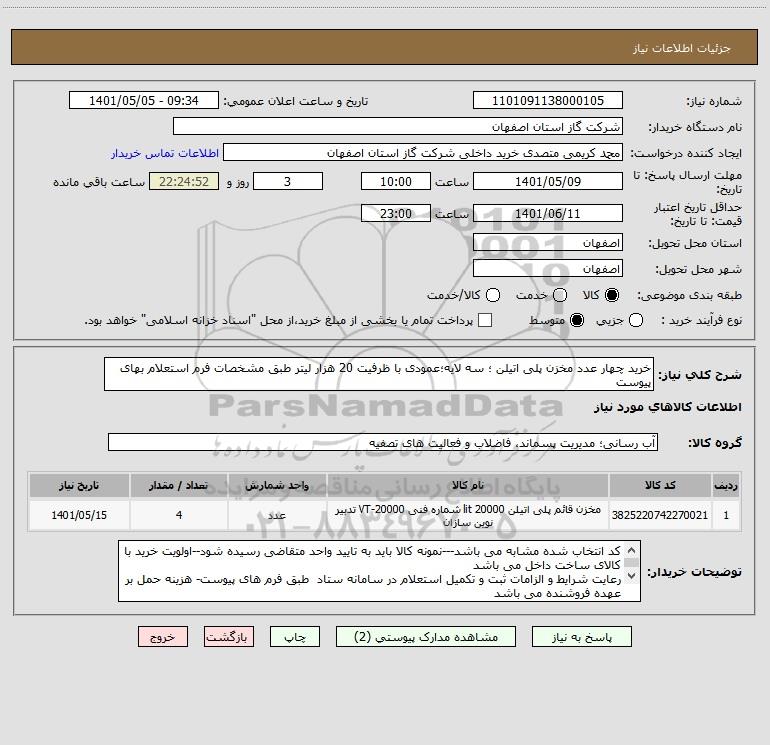Click countdown timer 22:24:52 field
This screenshot has width=770, height=745.
184,181
